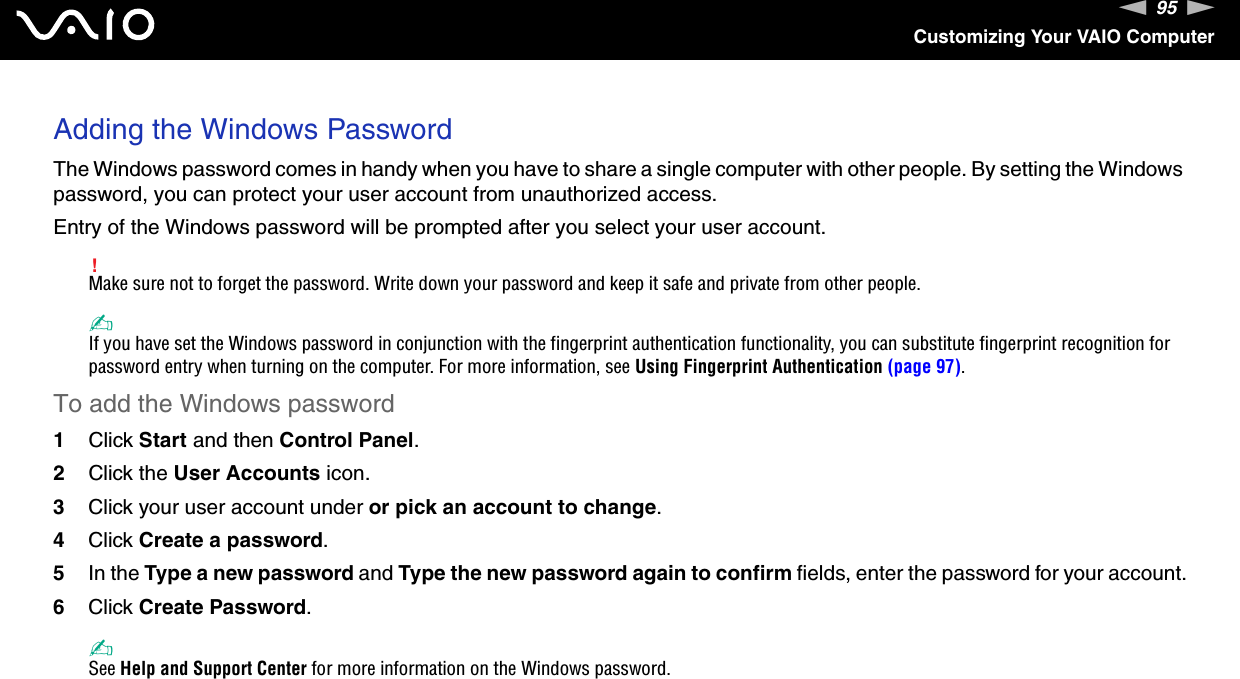
Task: Click the note pencil icon above the Help and Support note
Action: 101,648
